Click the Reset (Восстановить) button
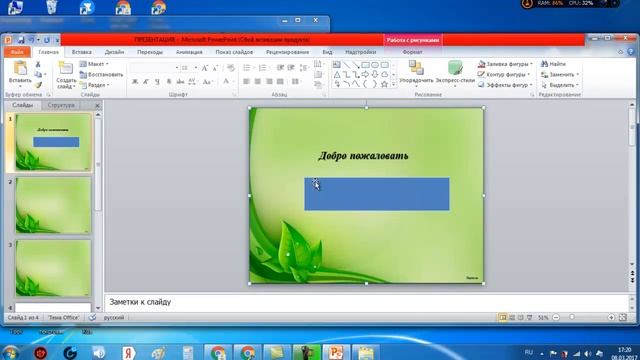 point(101,74)
